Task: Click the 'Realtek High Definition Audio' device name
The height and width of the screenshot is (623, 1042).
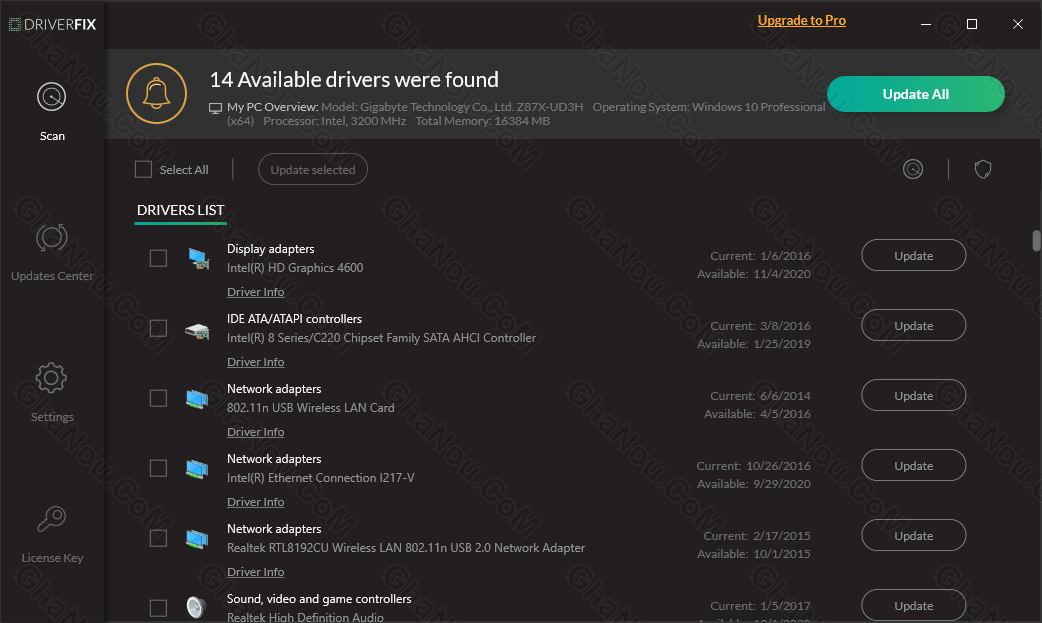Action: tap(305, 618)
